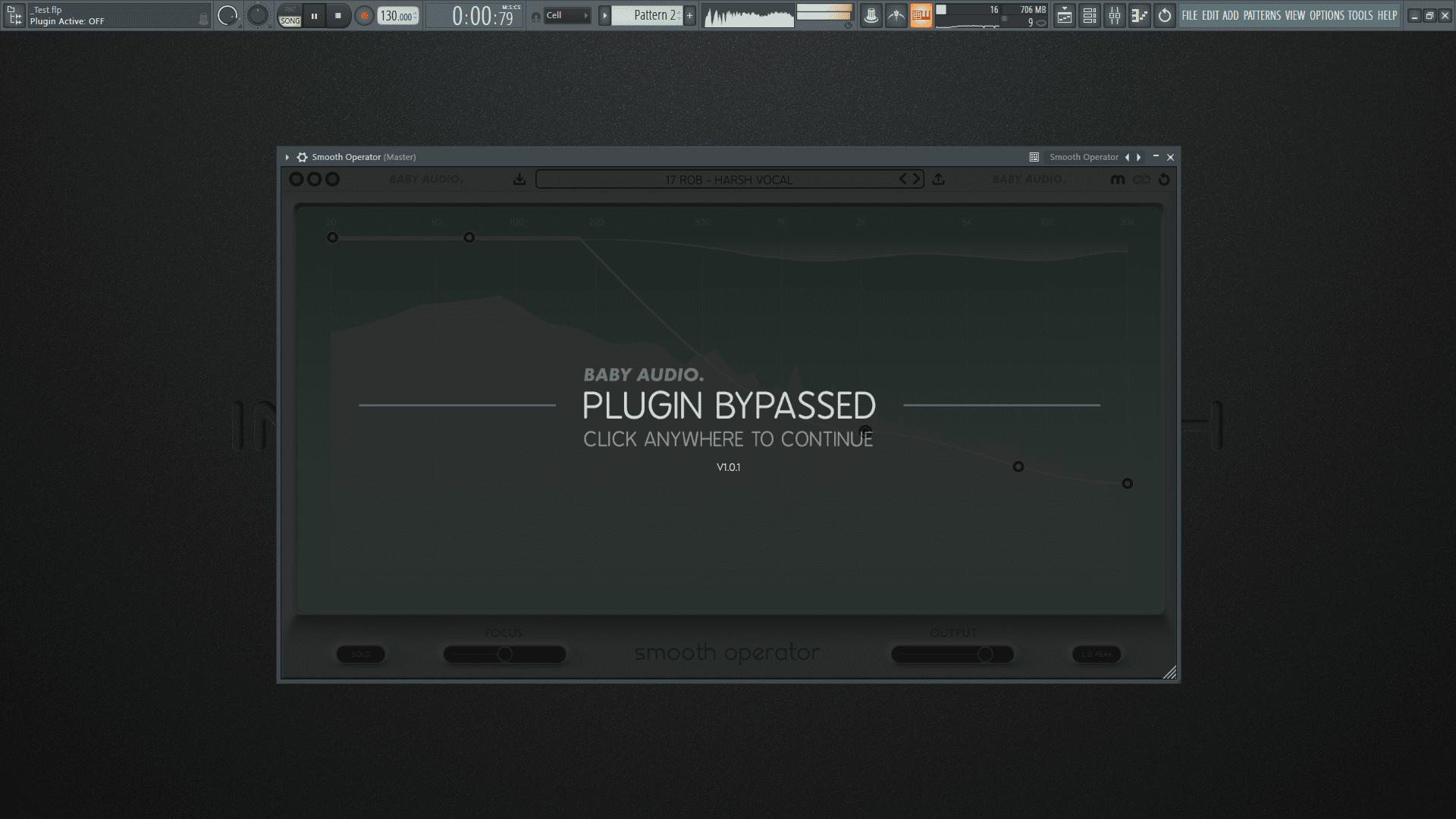Open the FL Studio browser panel icon
1456x819 pixels.
point(14,15)
